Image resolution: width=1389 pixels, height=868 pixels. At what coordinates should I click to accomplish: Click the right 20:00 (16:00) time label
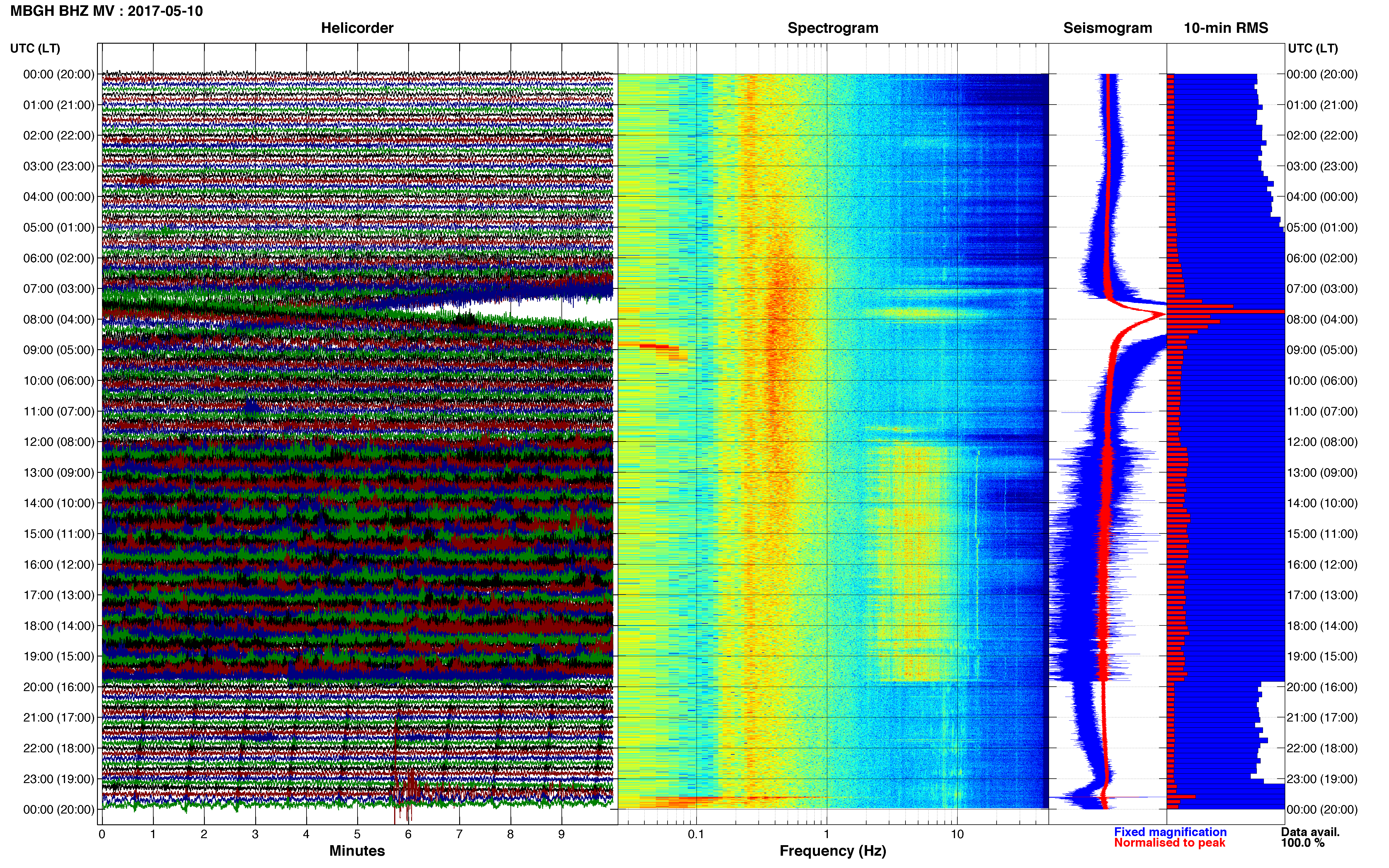1322,687
